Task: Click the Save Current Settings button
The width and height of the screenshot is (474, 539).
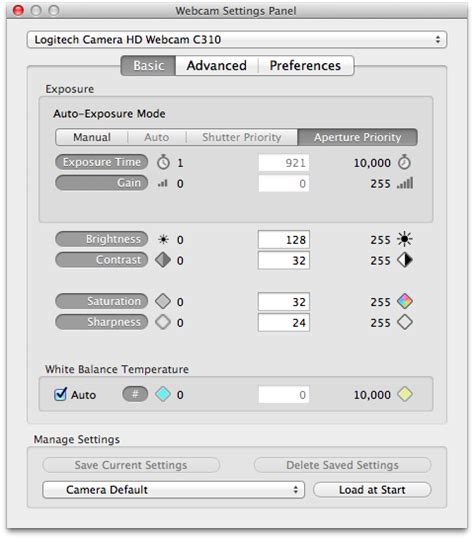Action: (x=131, y=465)
